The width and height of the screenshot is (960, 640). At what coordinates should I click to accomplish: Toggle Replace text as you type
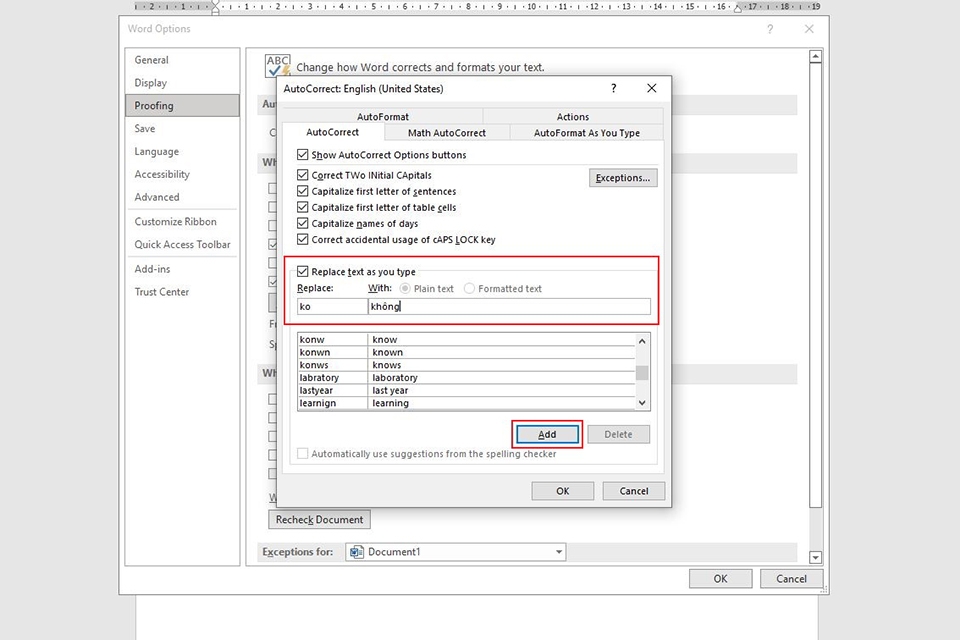coord(302,271)
